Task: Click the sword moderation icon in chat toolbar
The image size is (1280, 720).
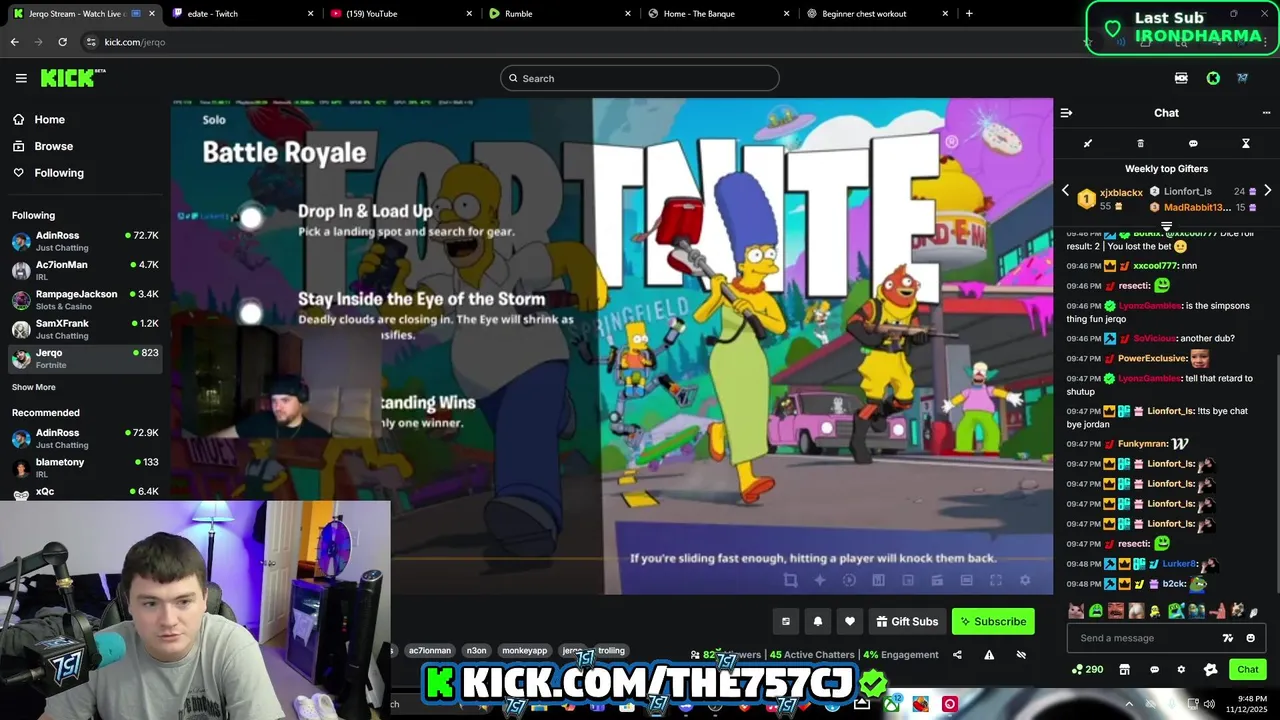Action: click(1088, 144)
